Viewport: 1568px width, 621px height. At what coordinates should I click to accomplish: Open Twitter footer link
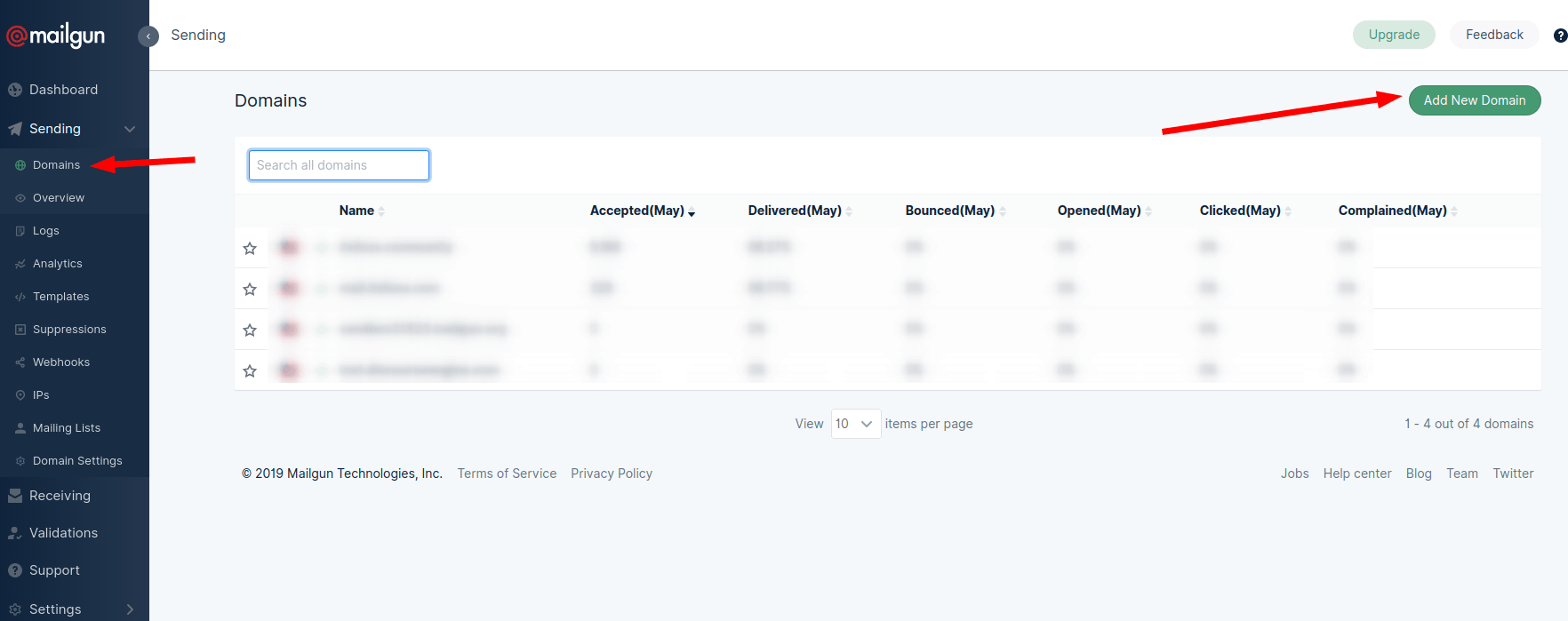tap(1513, 474)
